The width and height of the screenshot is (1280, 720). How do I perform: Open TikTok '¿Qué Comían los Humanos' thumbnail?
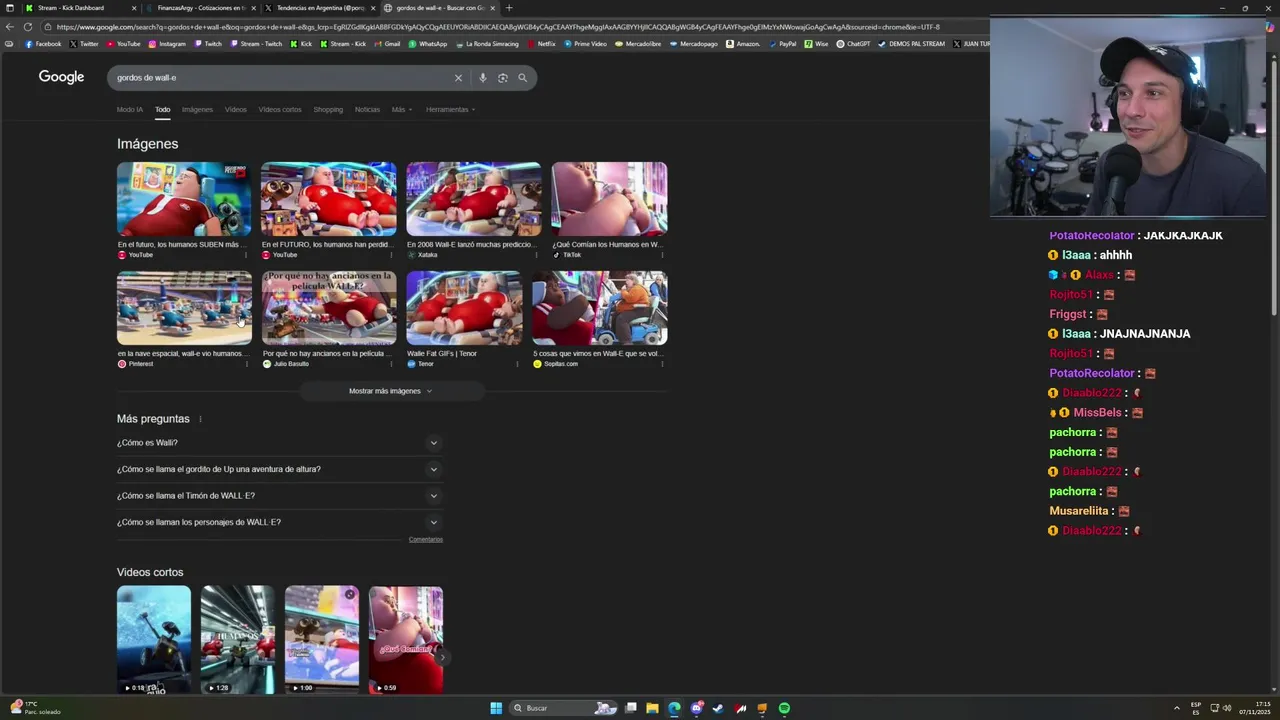tap(609, 199)
